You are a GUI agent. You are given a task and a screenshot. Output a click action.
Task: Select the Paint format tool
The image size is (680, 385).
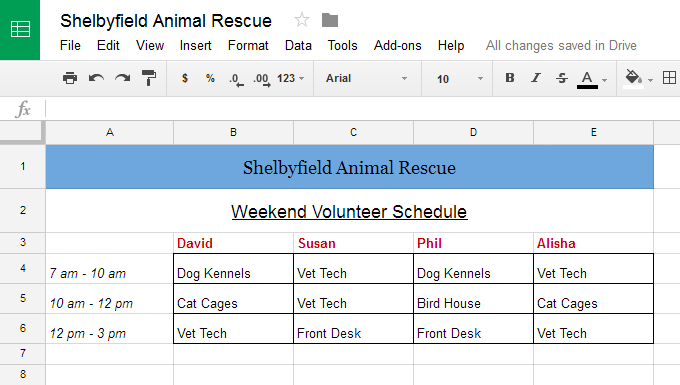149,78
